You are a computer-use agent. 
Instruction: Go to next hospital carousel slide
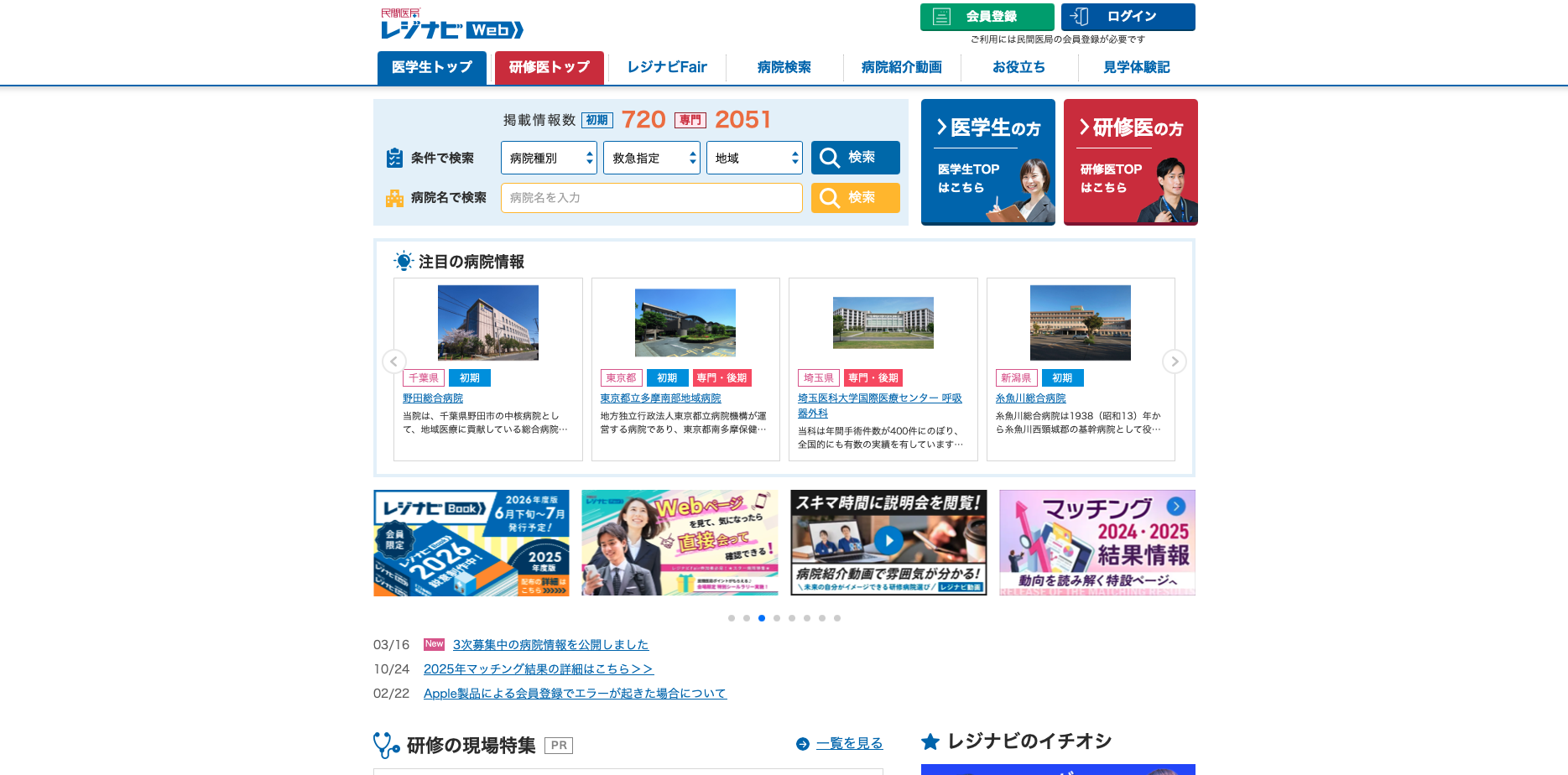point(1174,361)
